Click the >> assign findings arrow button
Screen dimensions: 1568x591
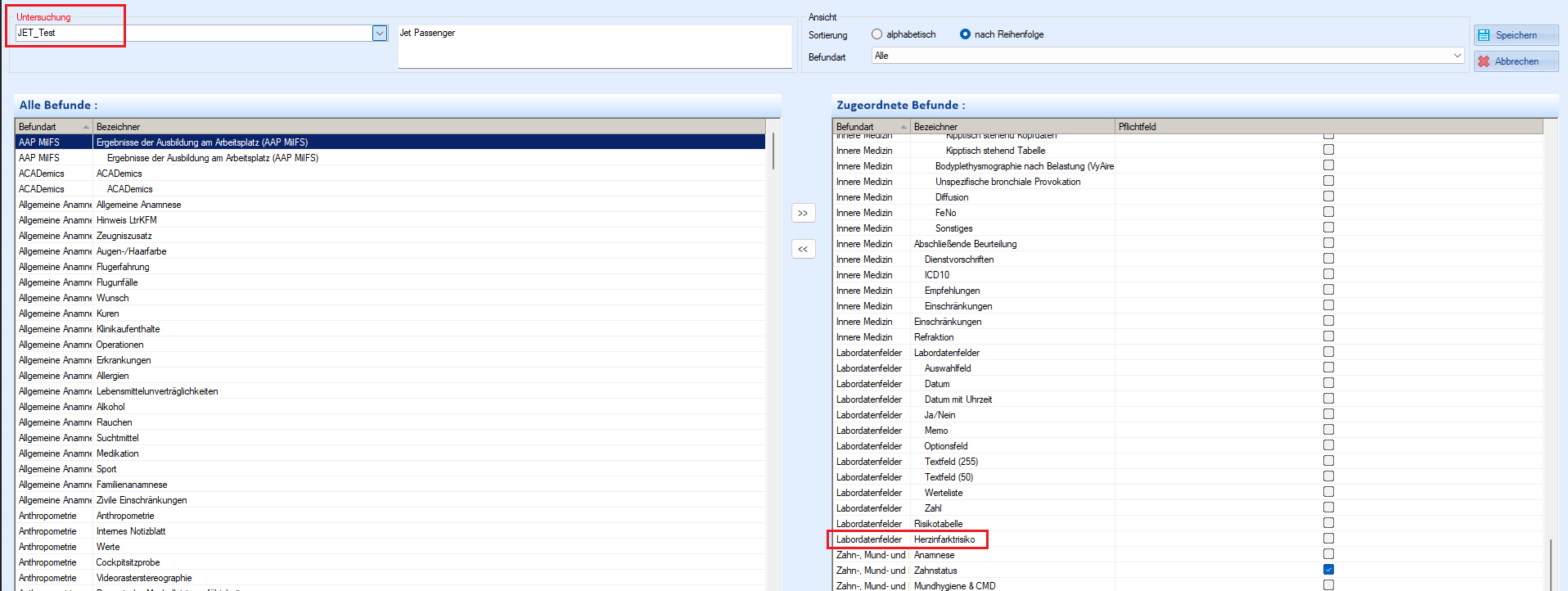point(803,214)
